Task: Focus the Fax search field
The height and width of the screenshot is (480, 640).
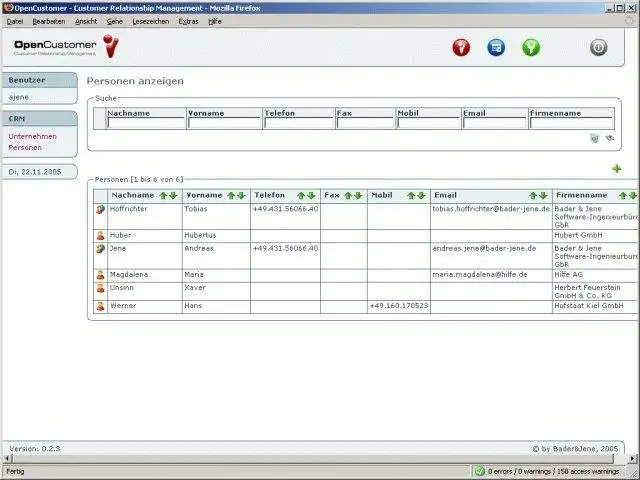Action: (365, 123)
